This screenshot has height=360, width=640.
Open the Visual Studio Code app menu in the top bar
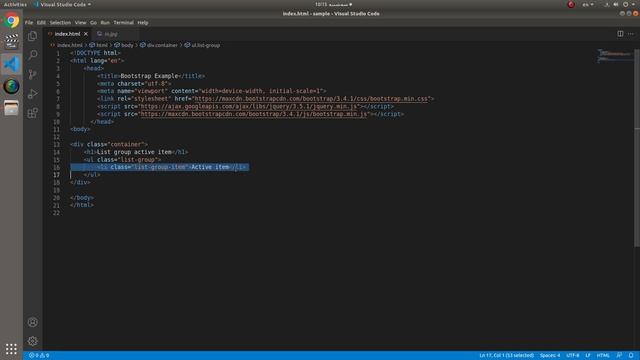pyautogui.click(x=62, y=4)
